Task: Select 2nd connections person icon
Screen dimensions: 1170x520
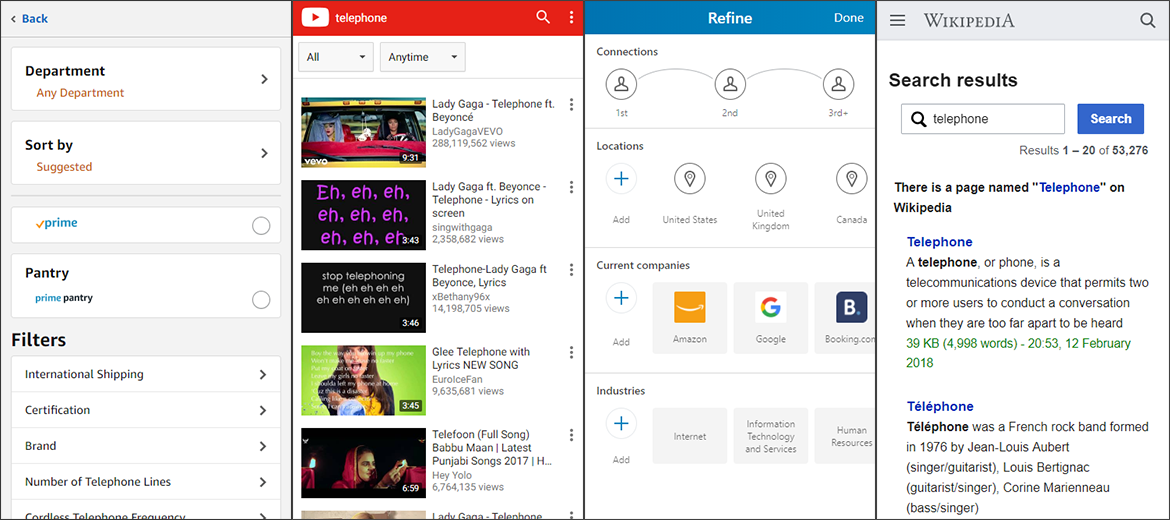Action: [730, 84]
